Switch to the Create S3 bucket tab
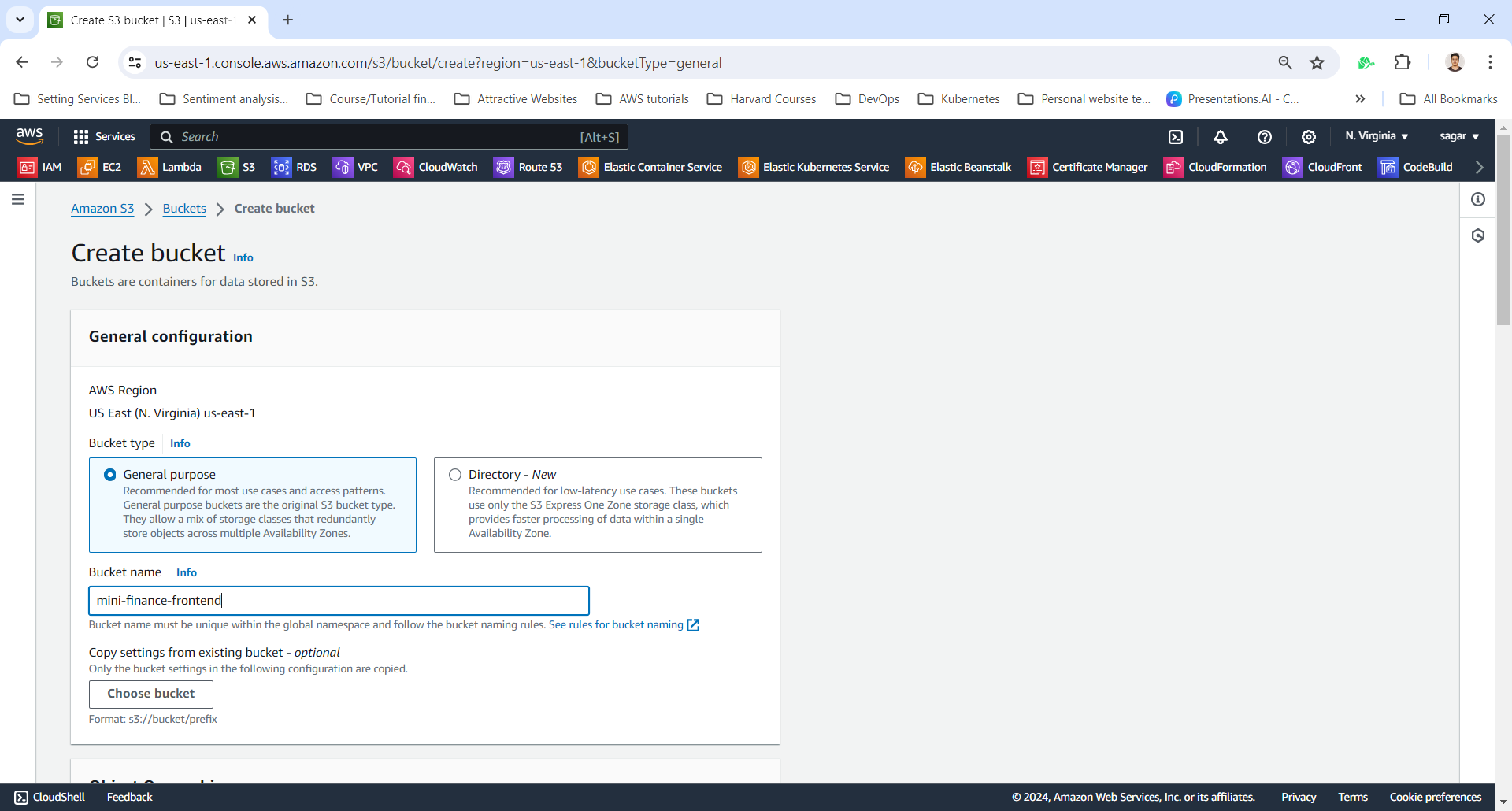The height and width of the screenshot is (811, 1512). point(150,20)
